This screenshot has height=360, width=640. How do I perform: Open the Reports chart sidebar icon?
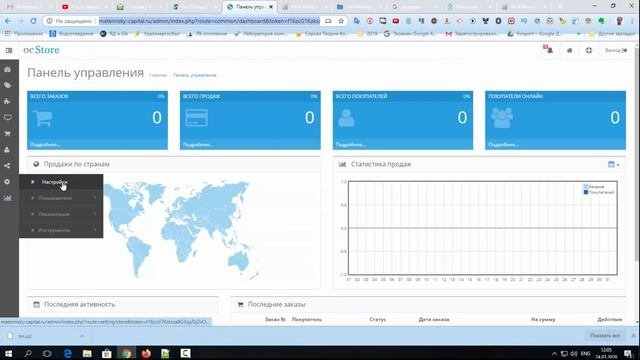(7, 198)
